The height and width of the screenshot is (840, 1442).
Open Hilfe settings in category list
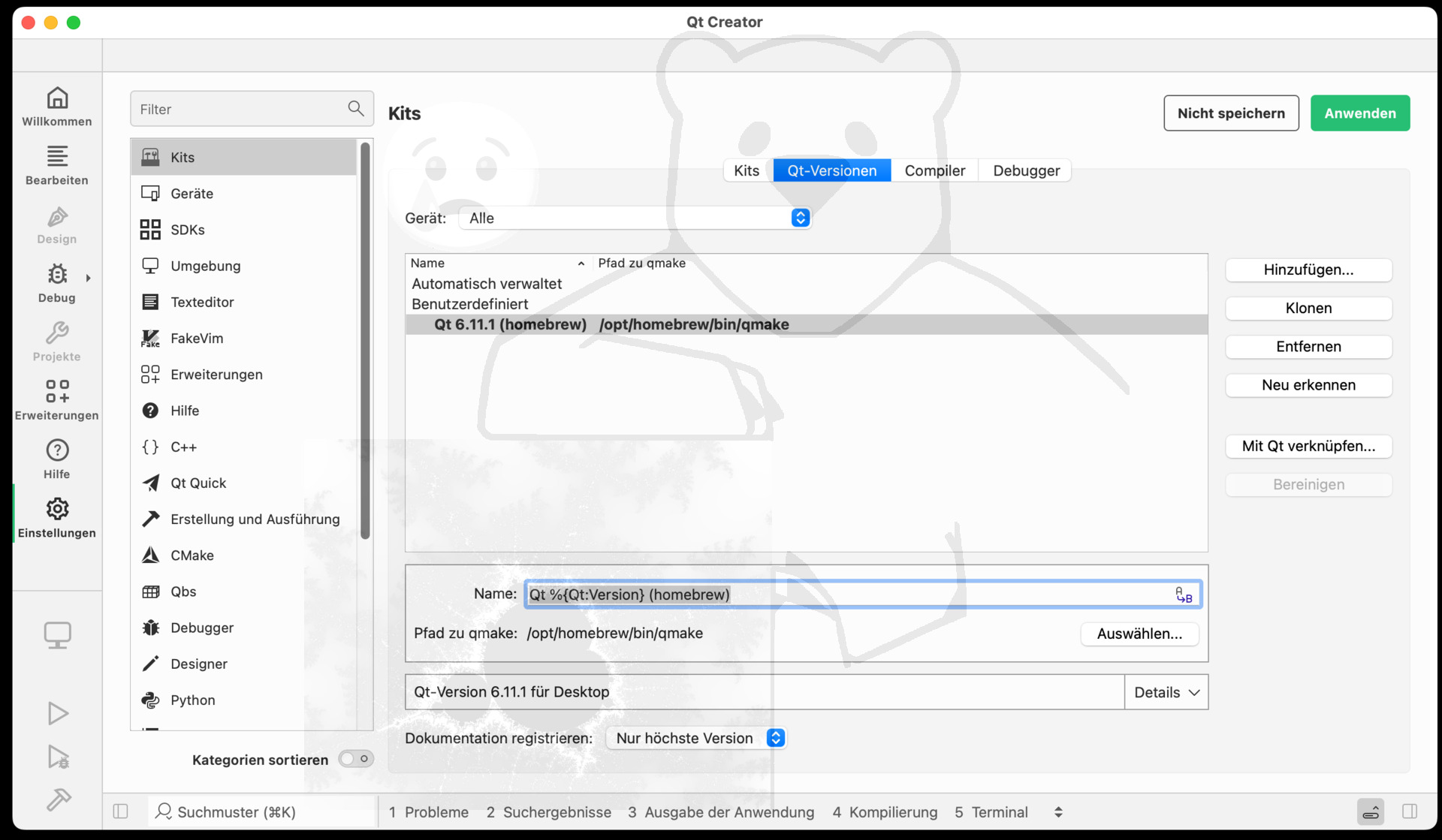tap(243, 411)
